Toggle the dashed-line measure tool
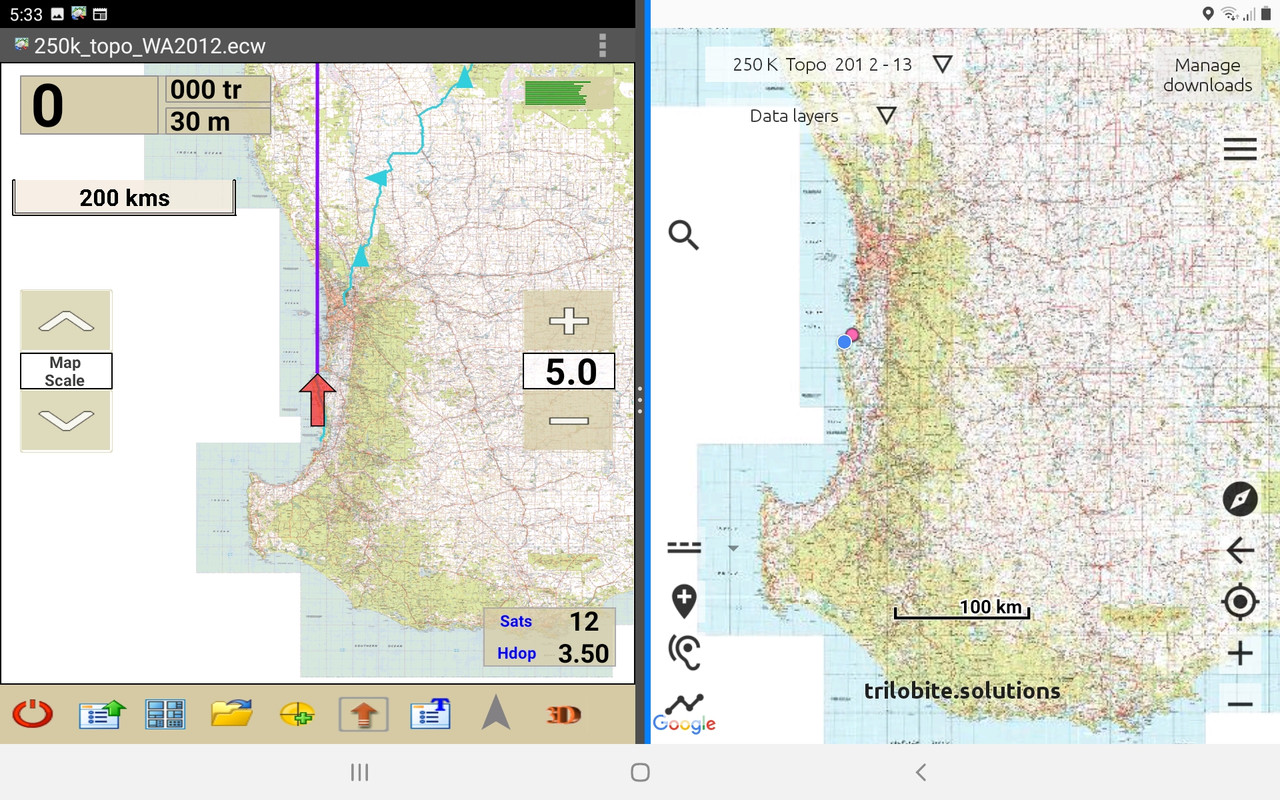Screen dimensions: 1280x800 click(684, 546)
